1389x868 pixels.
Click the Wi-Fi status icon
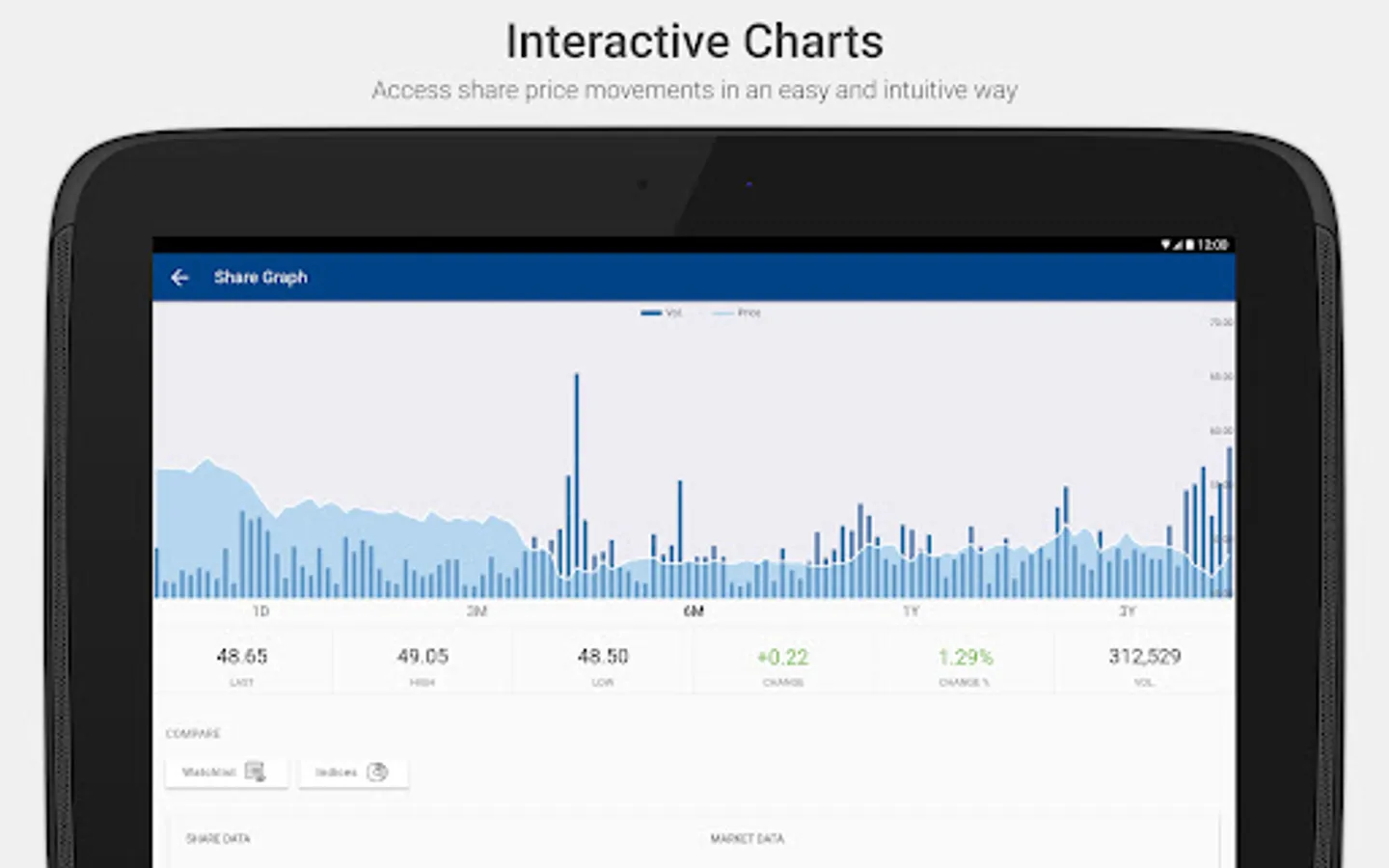click(1165, 245)
